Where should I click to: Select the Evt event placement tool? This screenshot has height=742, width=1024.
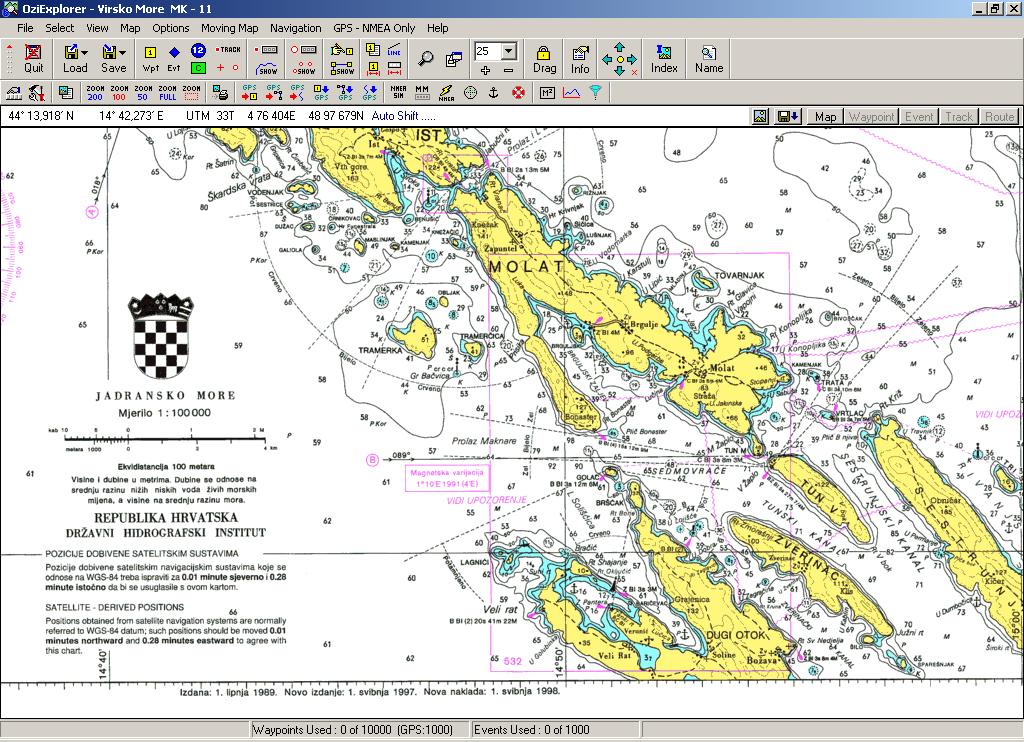point(174,58)
